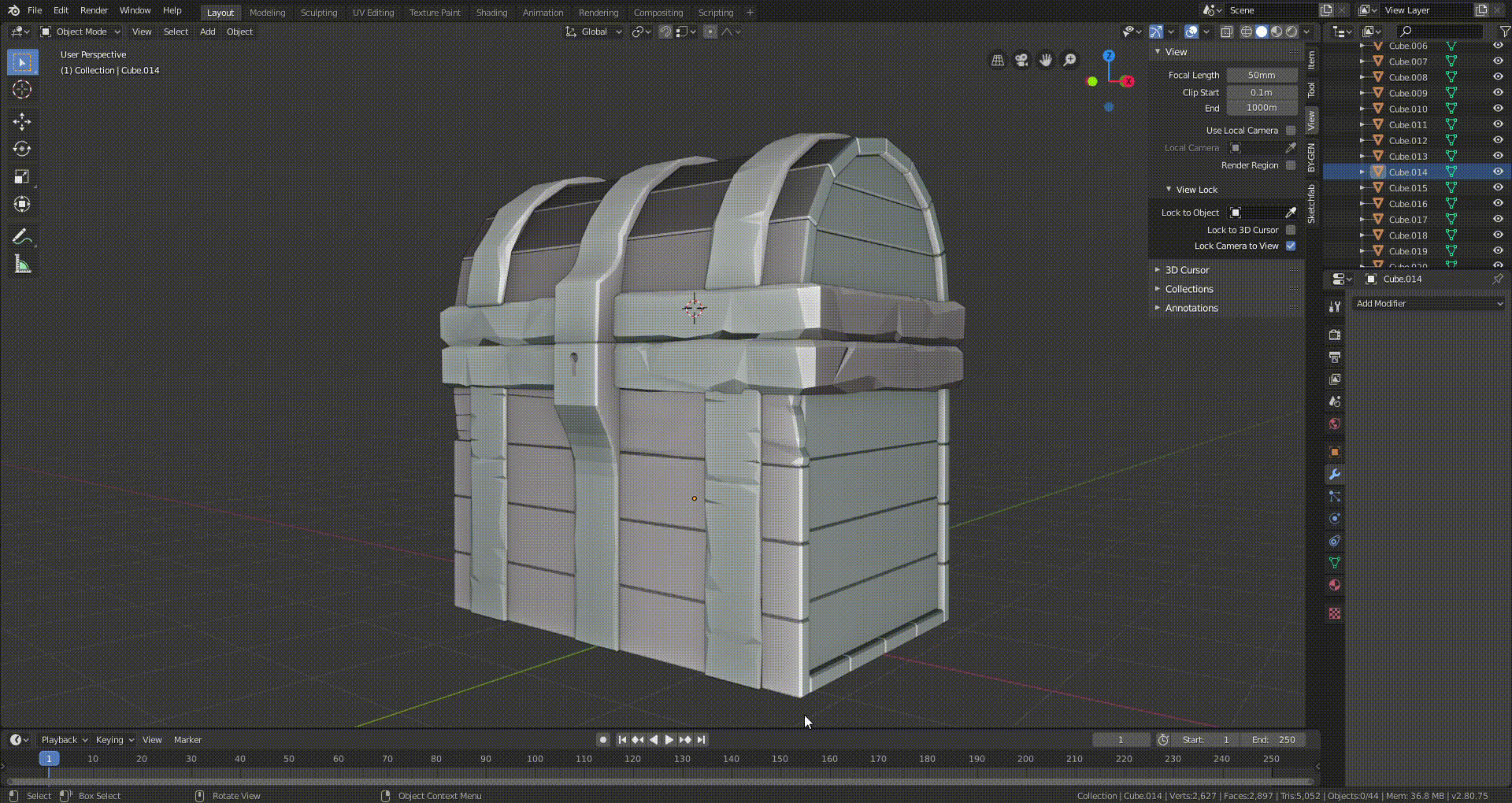The height and width of the screenshot is (803, 1512).
Task: Toggle camera view in viewport
Action: tap(1021, 61)
